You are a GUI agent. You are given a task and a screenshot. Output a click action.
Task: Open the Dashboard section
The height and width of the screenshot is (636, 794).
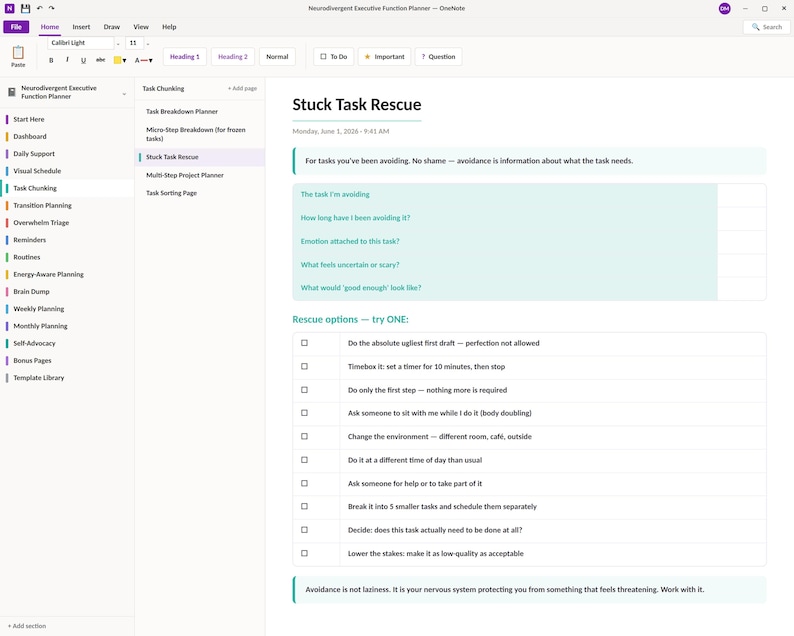(67, 136)
